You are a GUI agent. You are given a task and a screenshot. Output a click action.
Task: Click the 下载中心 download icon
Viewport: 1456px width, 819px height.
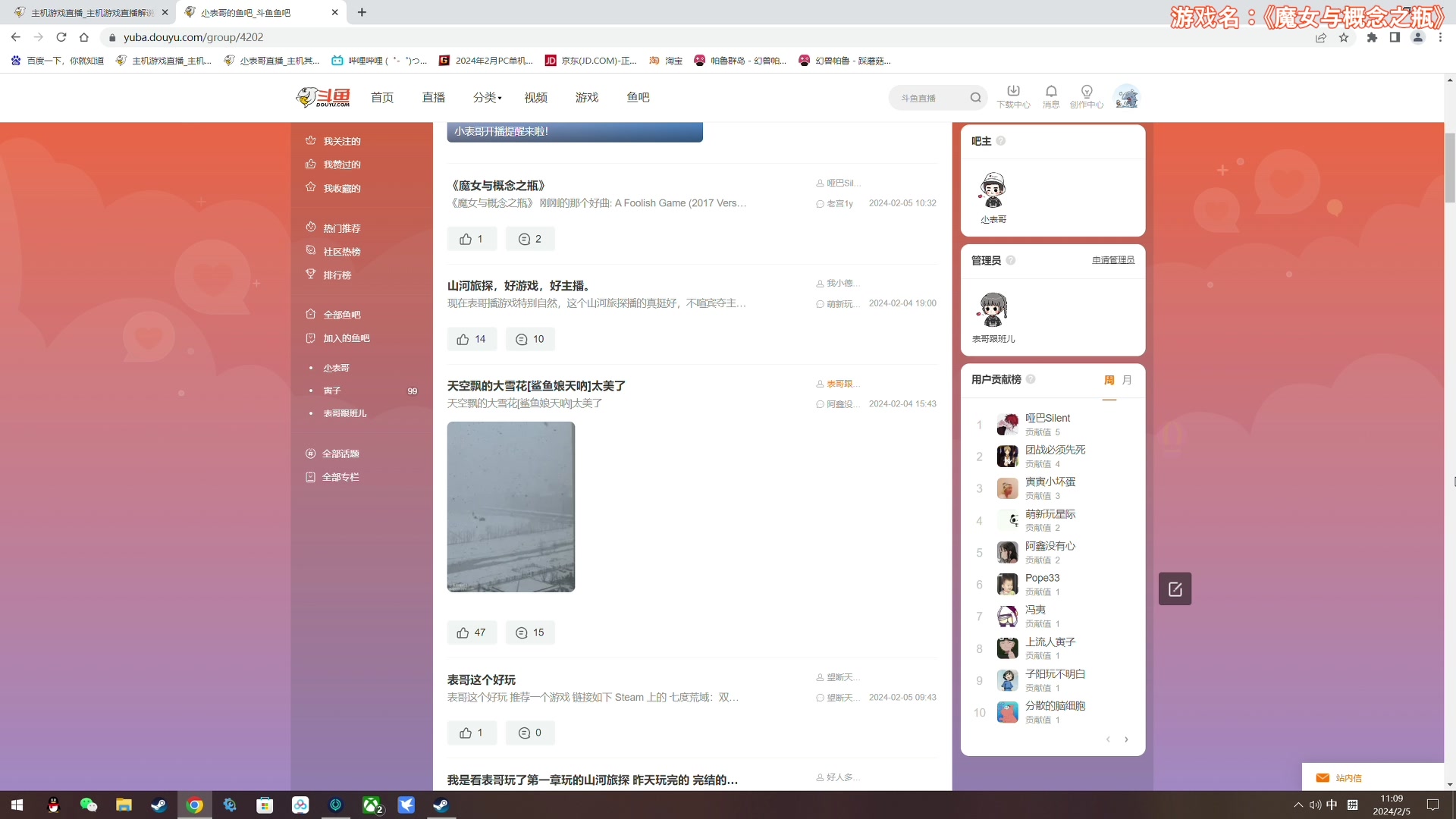coord(1014,96)
